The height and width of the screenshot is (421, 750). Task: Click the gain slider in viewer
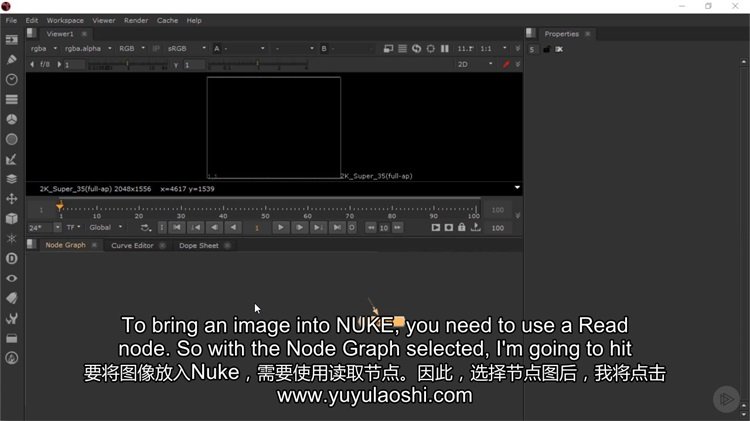(x=127, y=65)
